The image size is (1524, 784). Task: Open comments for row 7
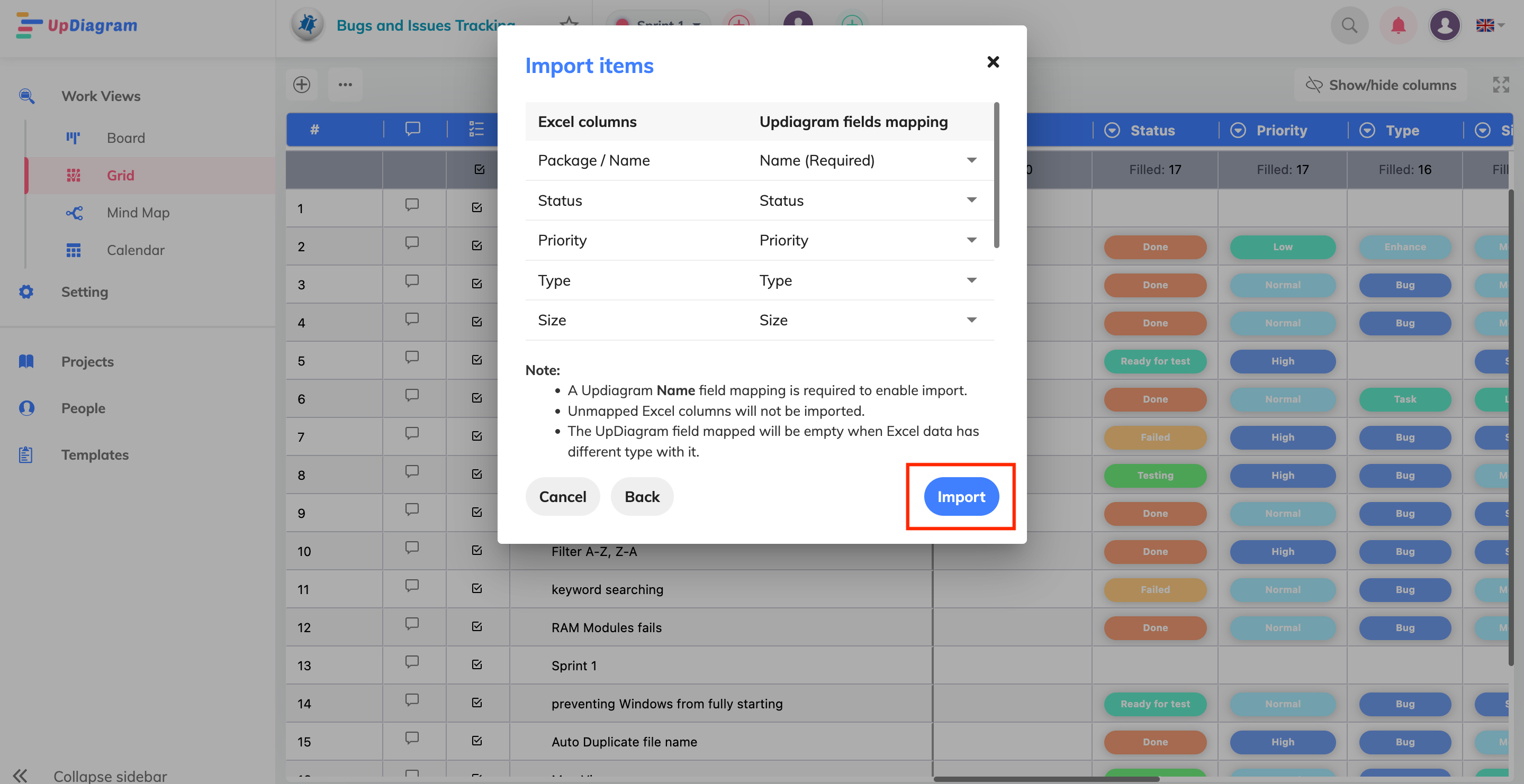412,434
